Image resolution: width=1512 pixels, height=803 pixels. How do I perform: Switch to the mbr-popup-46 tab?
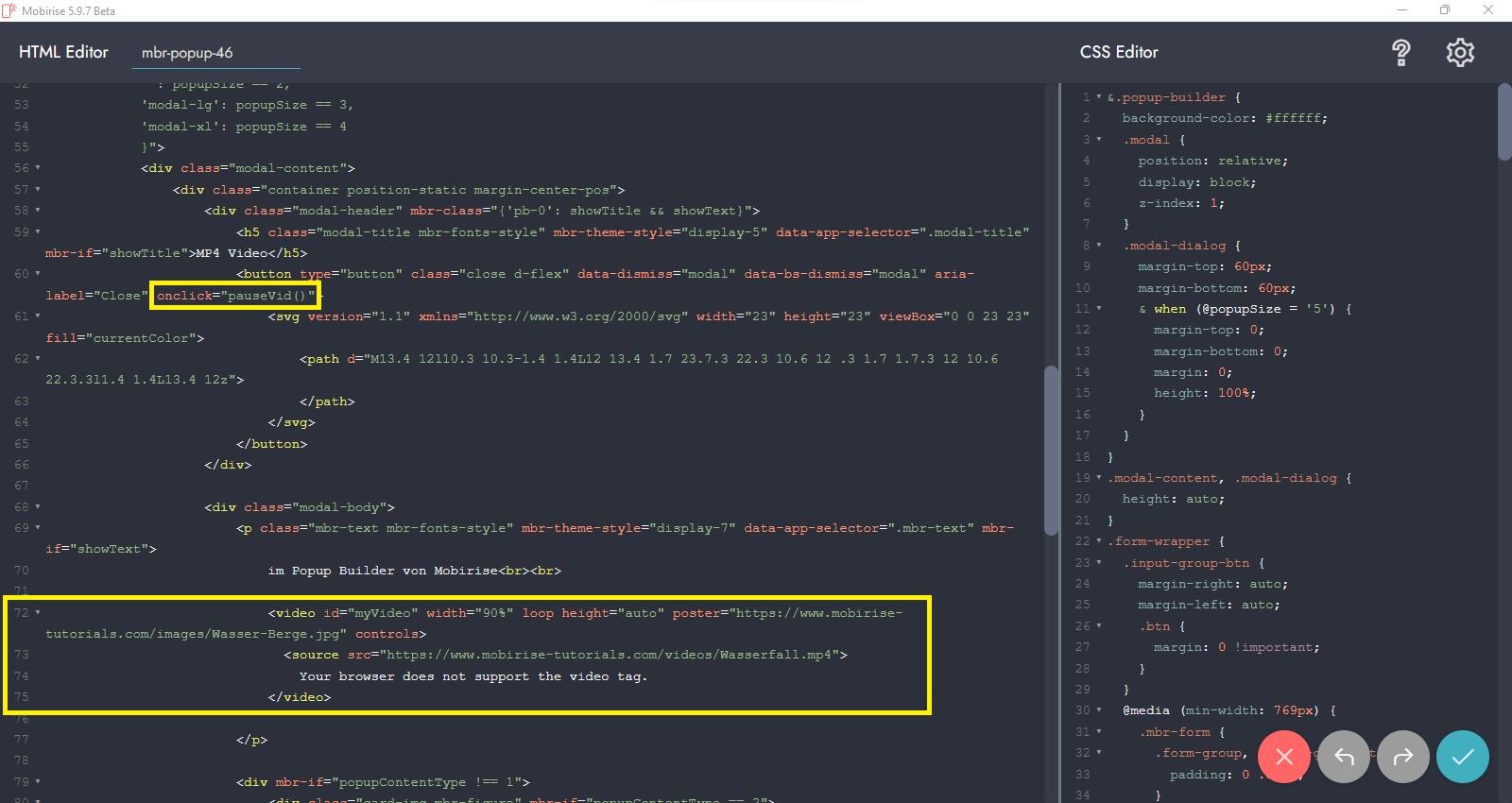tap(187, 53)
